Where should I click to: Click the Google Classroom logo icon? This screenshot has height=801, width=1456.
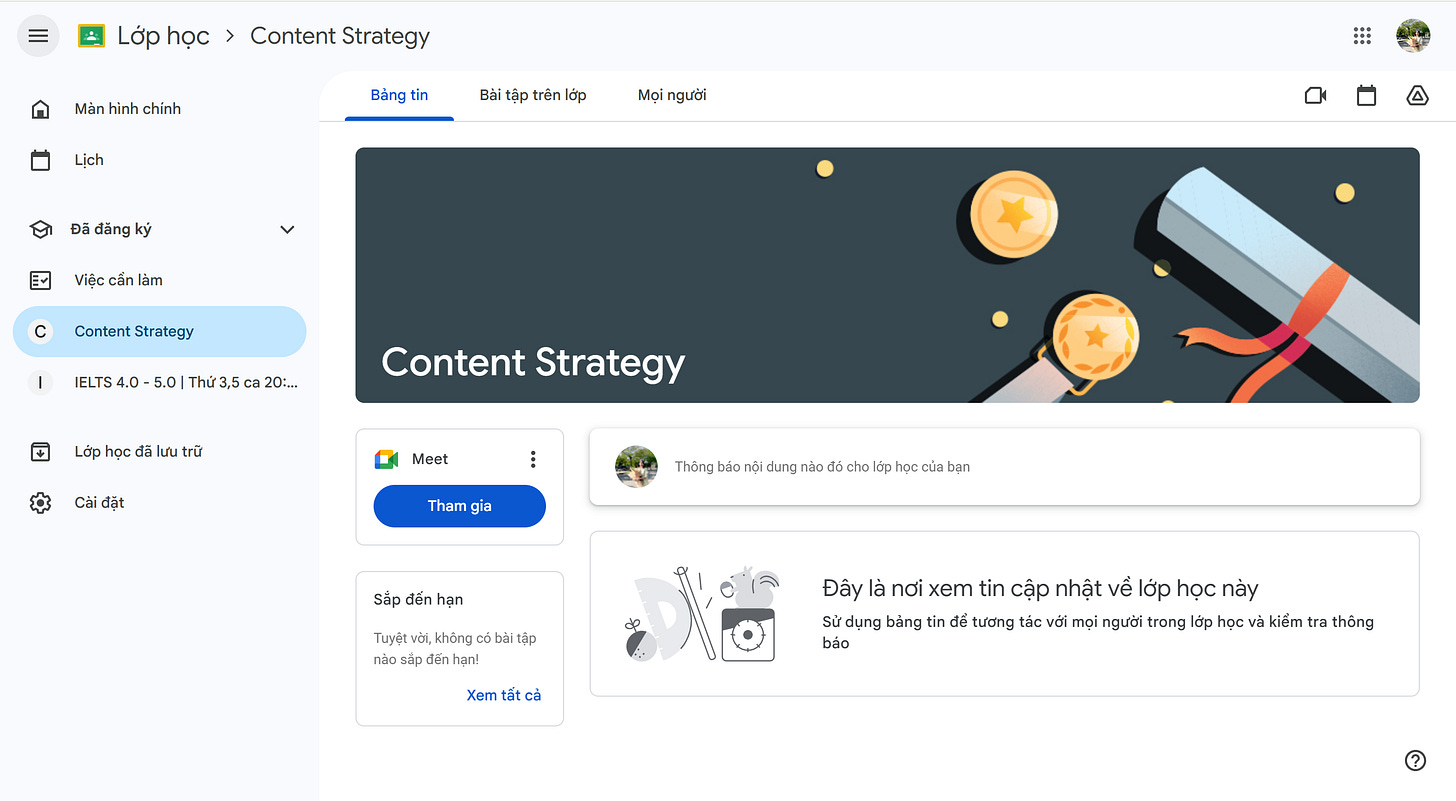tap(91, 36)
